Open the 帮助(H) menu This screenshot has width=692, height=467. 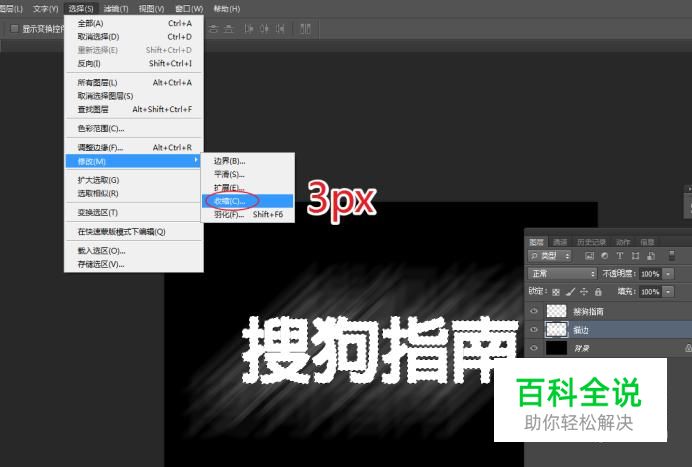click(x=227, y=8)
